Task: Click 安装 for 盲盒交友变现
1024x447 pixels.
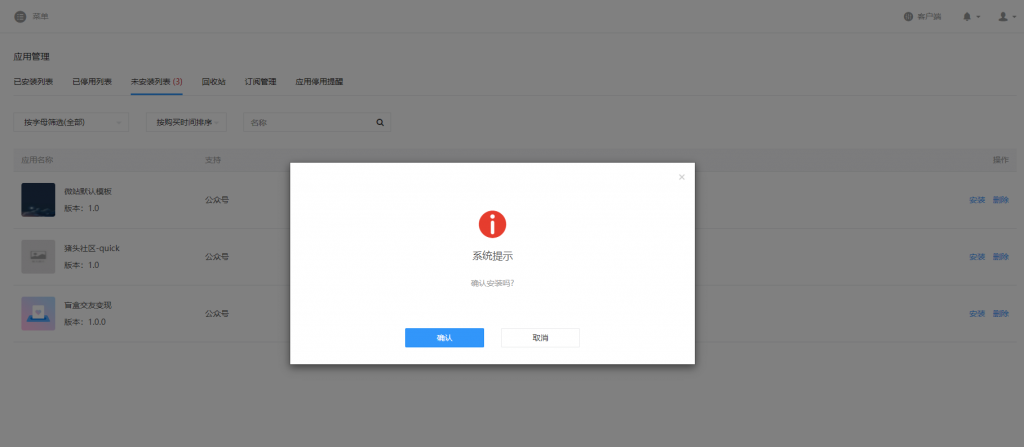Action: tap(977, 314)
